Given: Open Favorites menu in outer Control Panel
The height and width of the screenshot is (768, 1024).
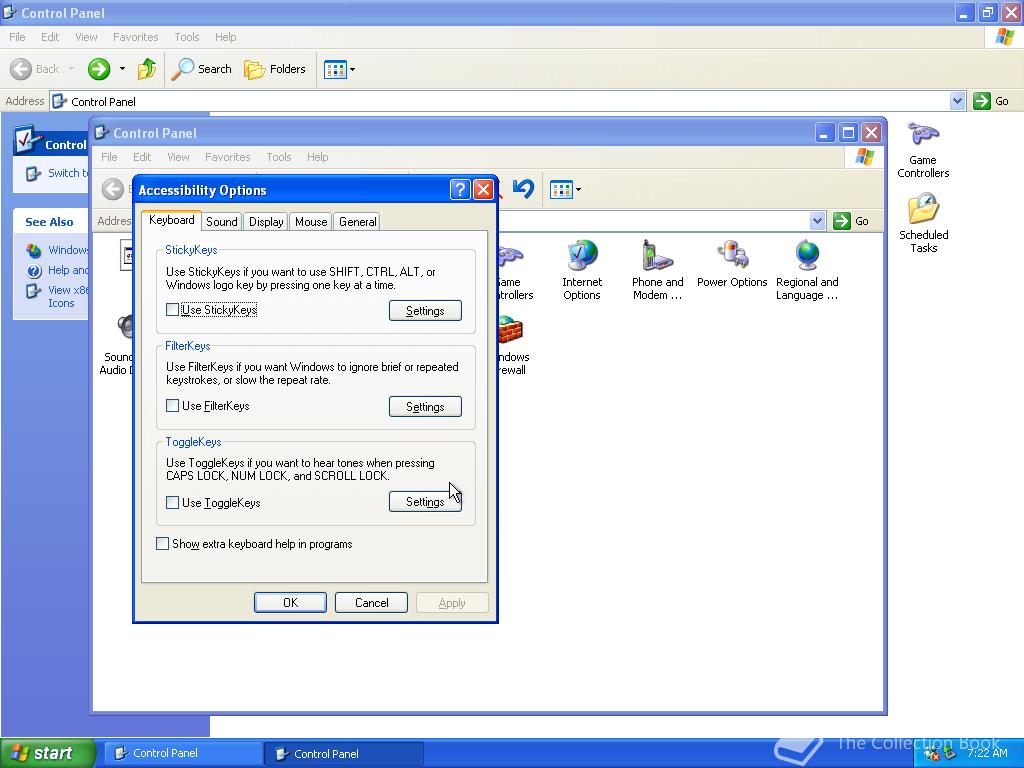Looking at the screenshot, I should 135,37.
